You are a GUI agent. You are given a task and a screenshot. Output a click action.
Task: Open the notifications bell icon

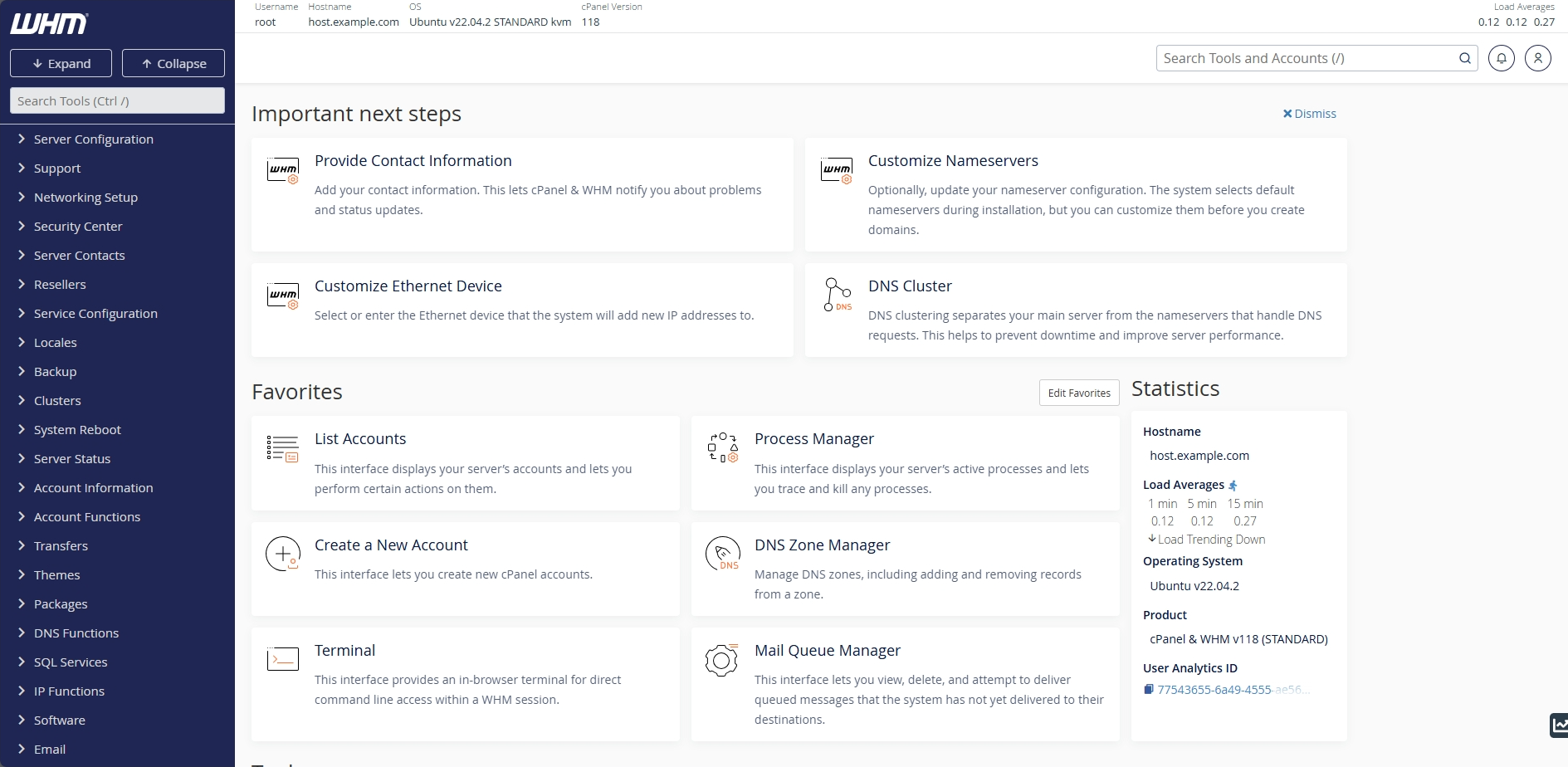[1502, 58]
